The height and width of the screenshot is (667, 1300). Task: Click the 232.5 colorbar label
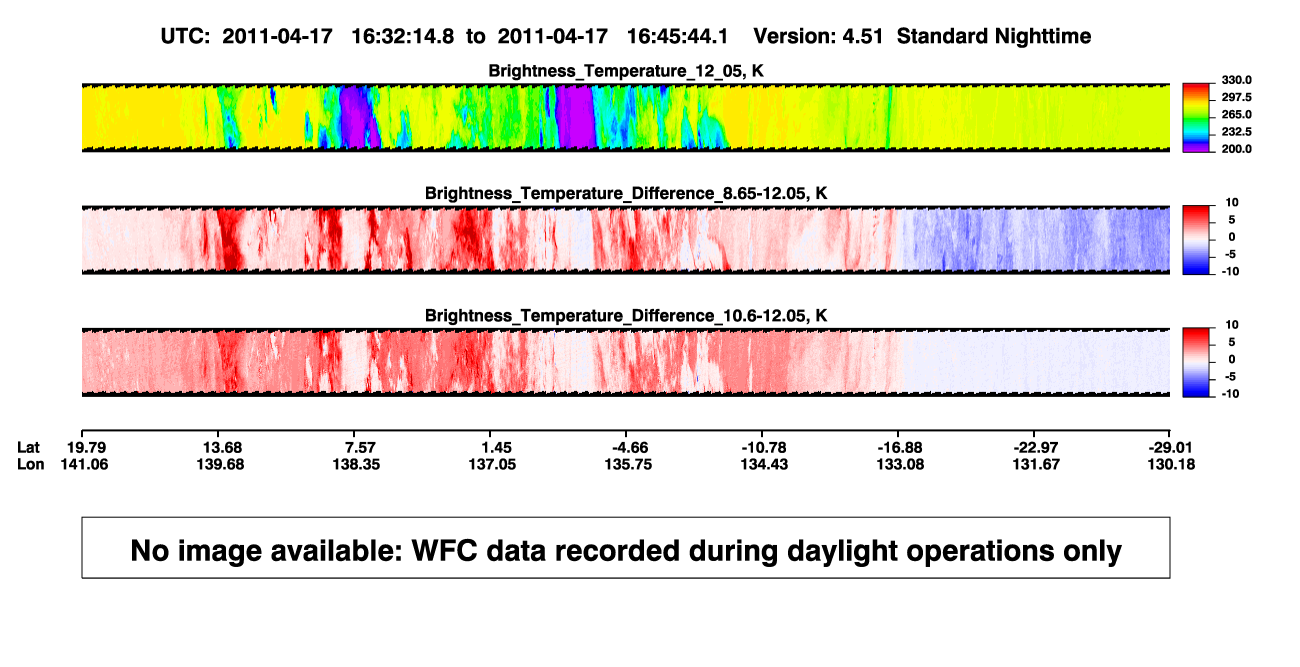[1235, 132]
